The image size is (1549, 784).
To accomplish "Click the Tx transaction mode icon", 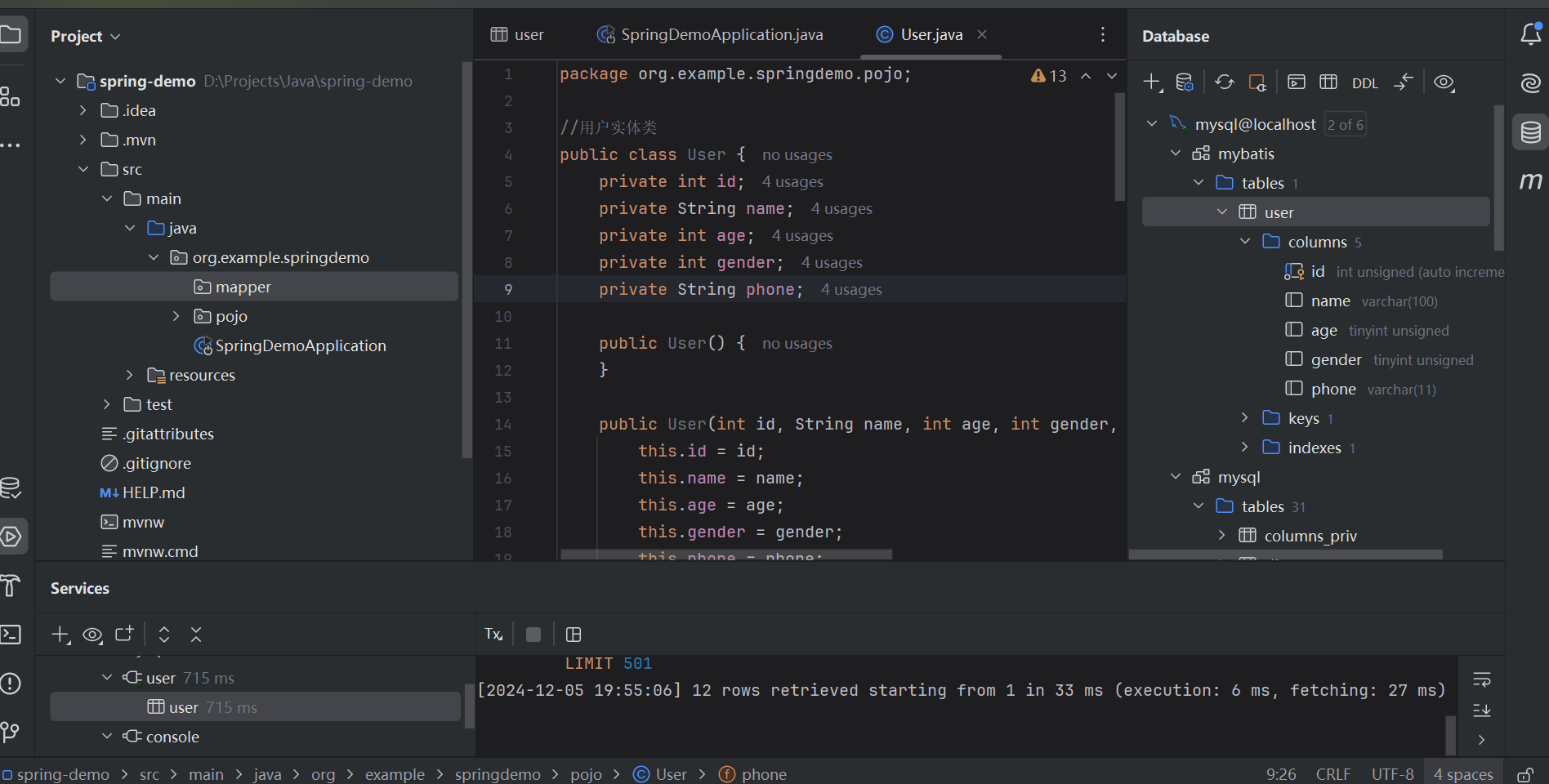I will click(x=493, y=635).
